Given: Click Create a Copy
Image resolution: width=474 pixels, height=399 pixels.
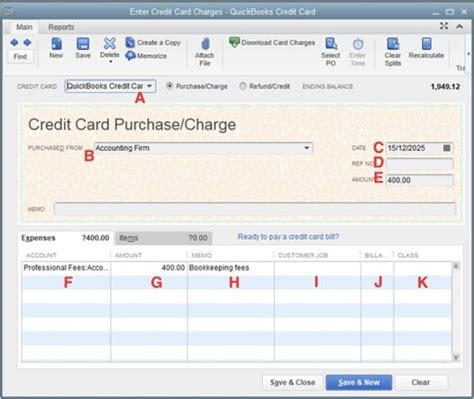Looking at the screenshot, I should coord(153,43).
